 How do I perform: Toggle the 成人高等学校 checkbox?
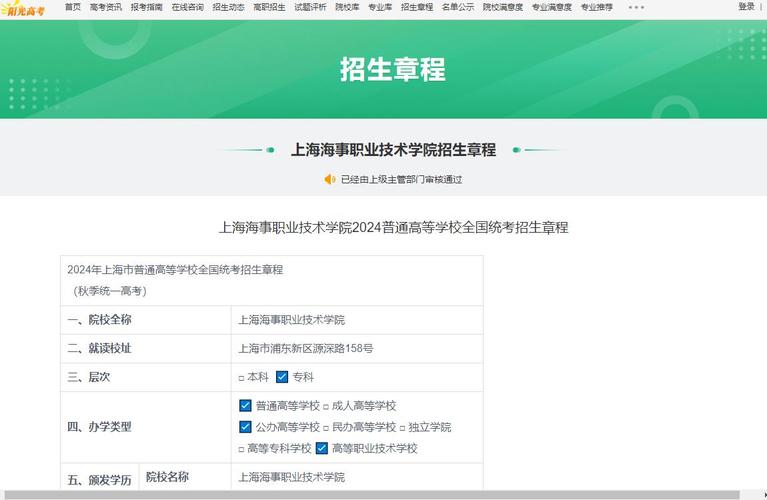tap(326, 407)
